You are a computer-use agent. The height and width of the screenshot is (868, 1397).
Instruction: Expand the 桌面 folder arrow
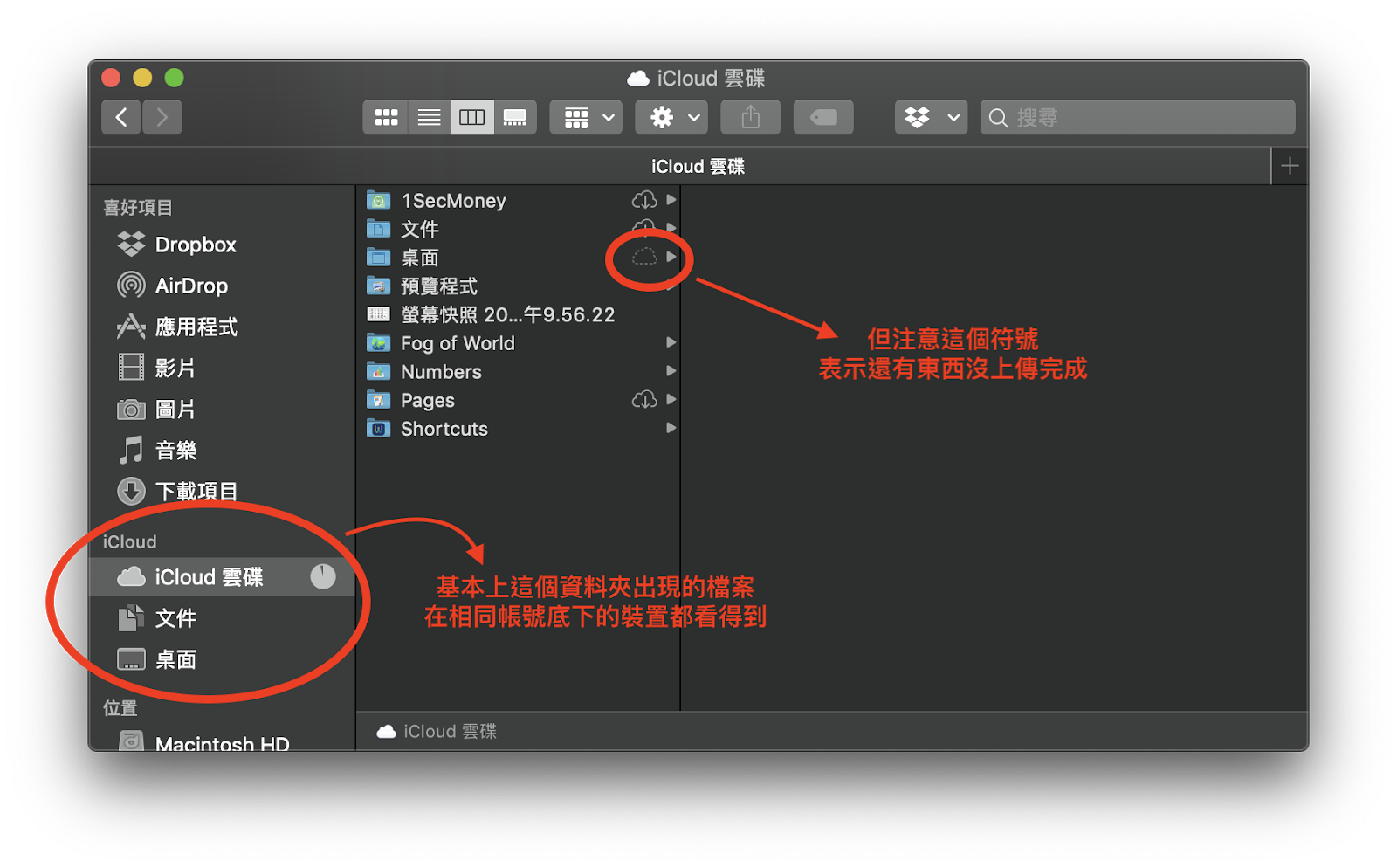[671, 257]
